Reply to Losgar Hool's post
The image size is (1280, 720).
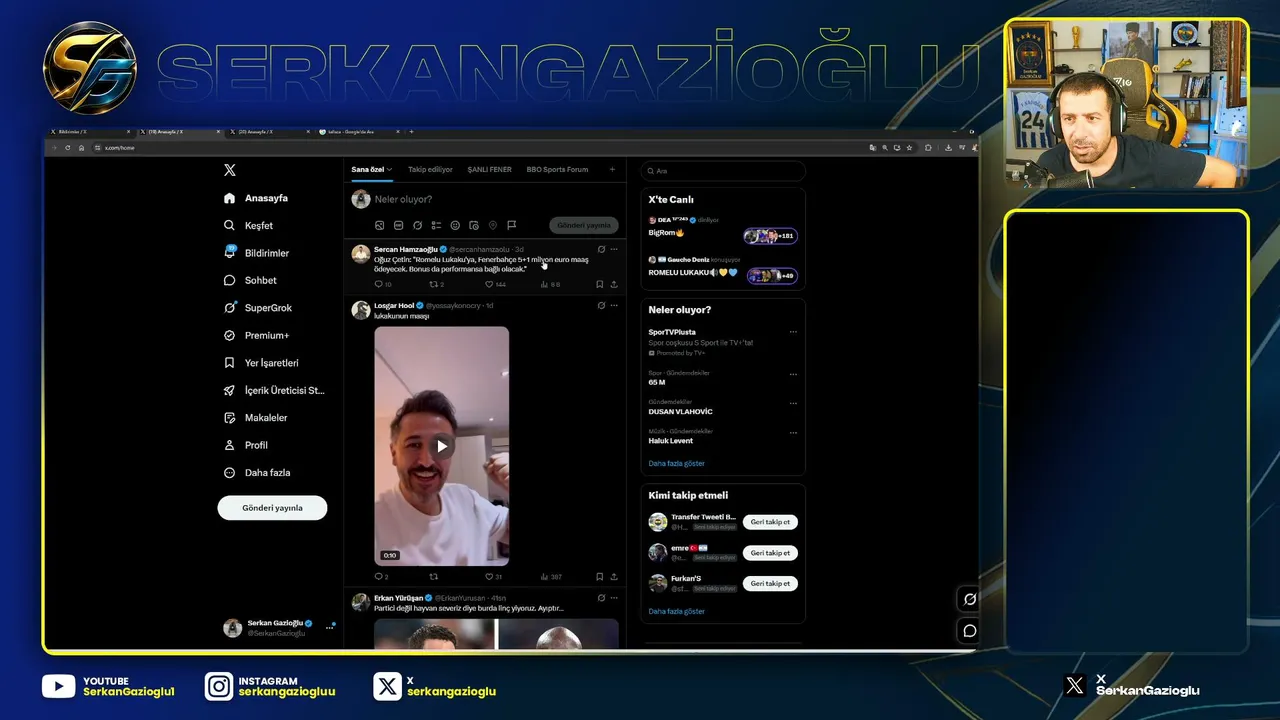tap(379, 577)
